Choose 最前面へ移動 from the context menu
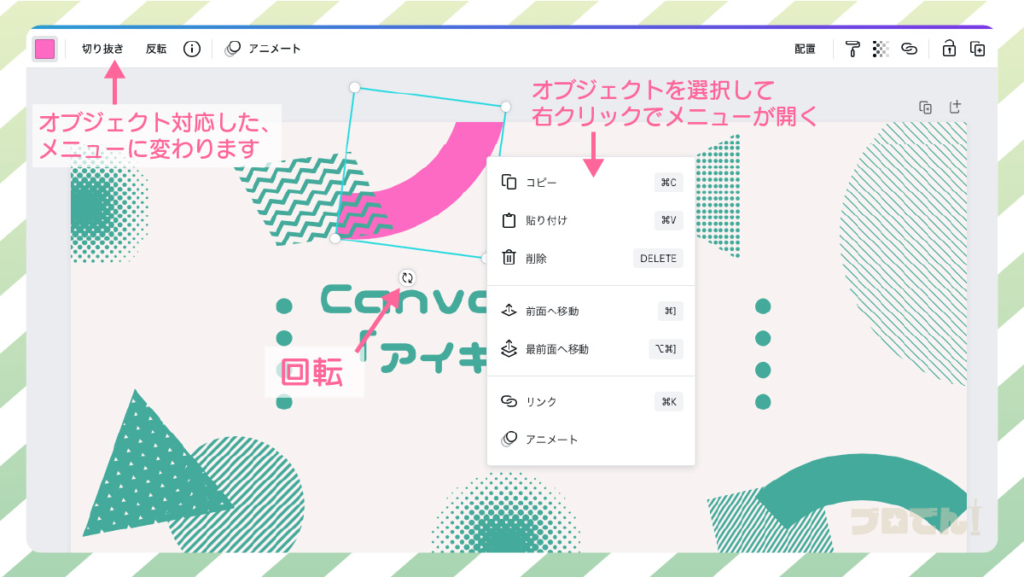This screenshot has width=1024, height=577. pos(591,349)
